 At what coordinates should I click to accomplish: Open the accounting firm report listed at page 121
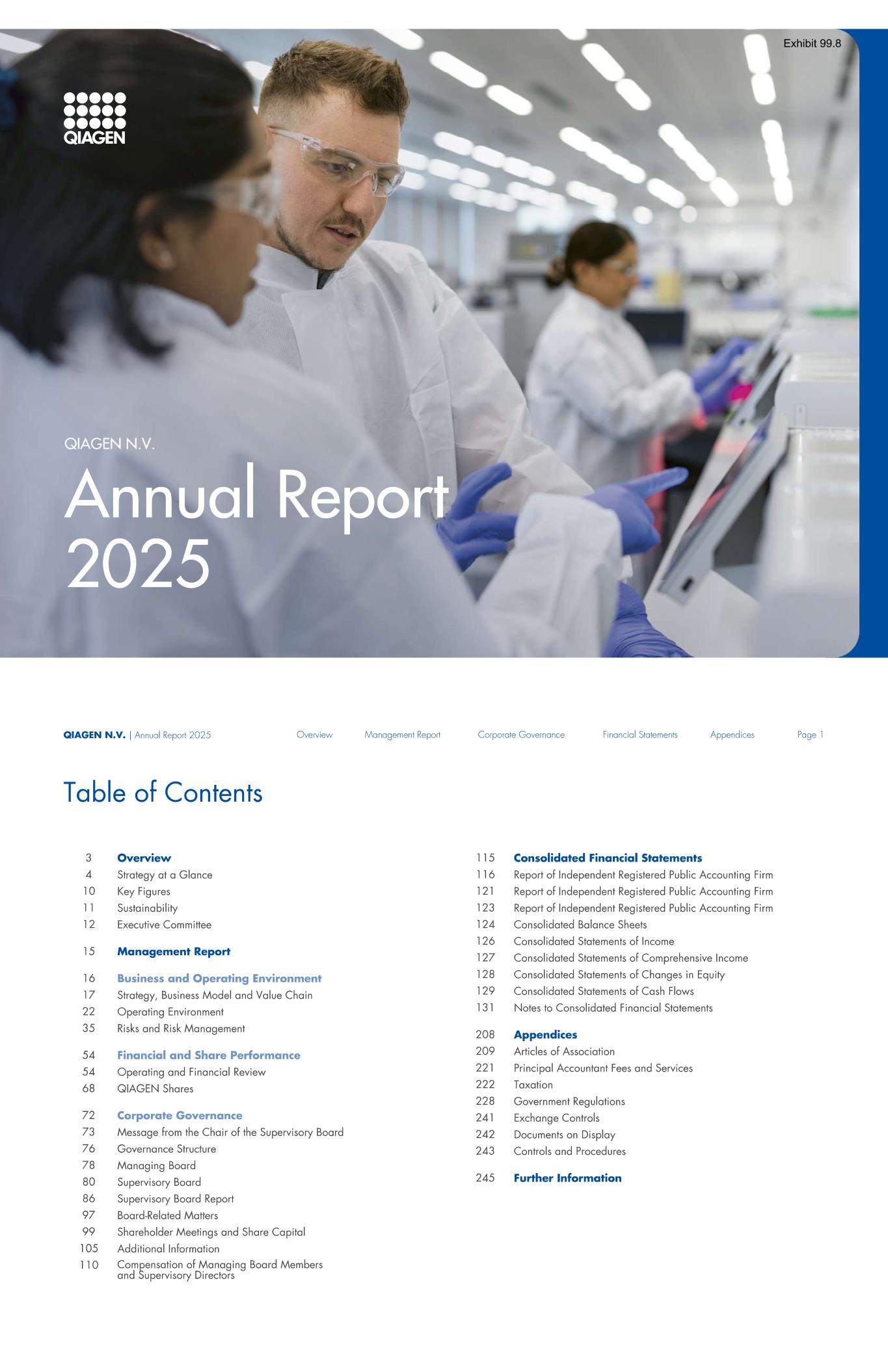tap(643, 891)
